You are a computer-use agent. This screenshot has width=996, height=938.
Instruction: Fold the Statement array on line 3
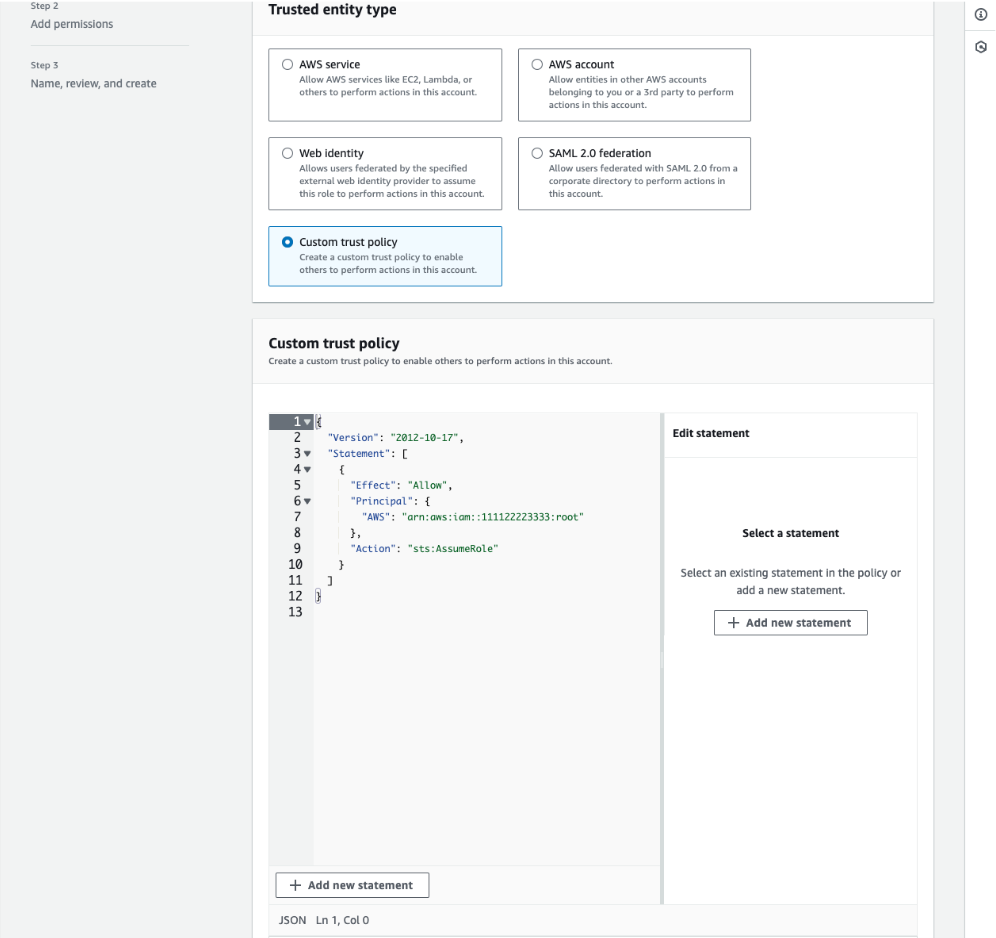click(307, 454)
